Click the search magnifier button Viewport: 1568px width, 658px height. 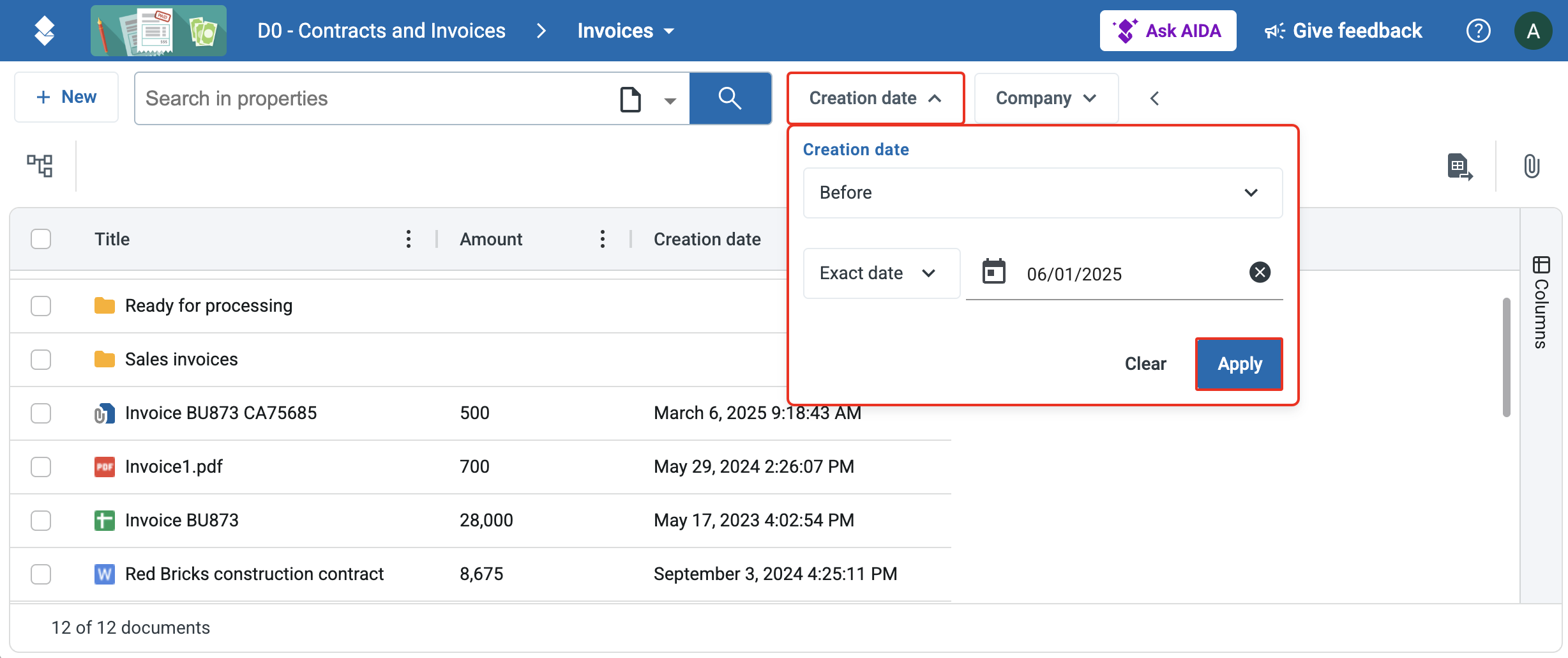point(730,98)
